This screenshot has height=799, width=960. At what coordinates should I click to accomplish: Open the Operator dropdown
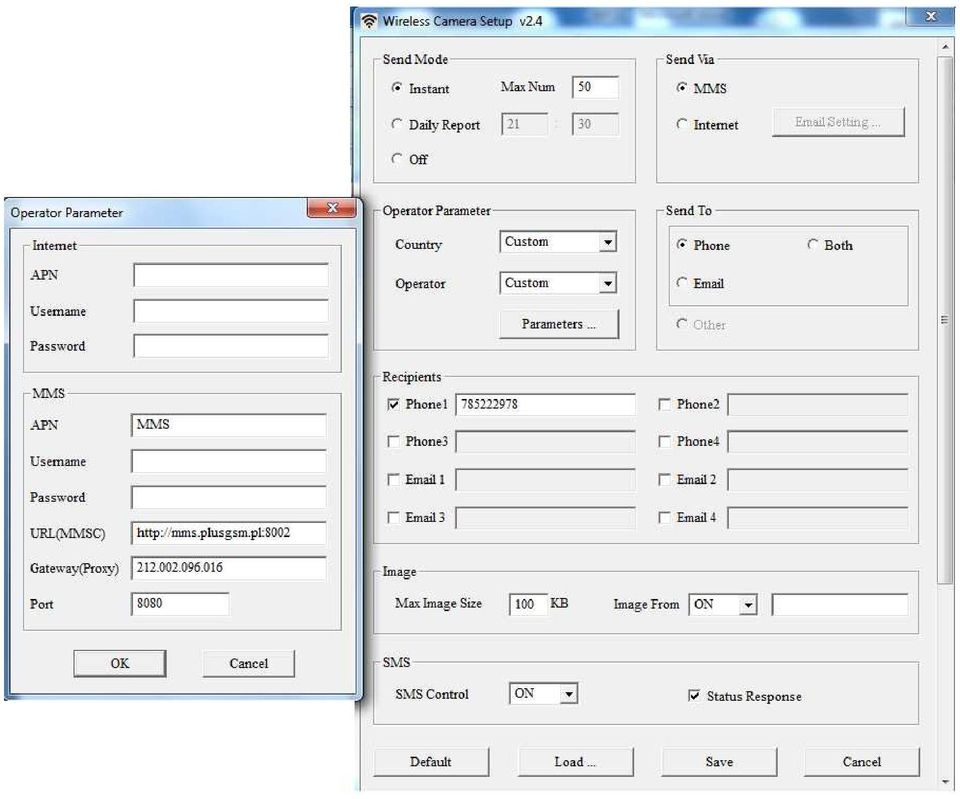(x=558, y=283)
